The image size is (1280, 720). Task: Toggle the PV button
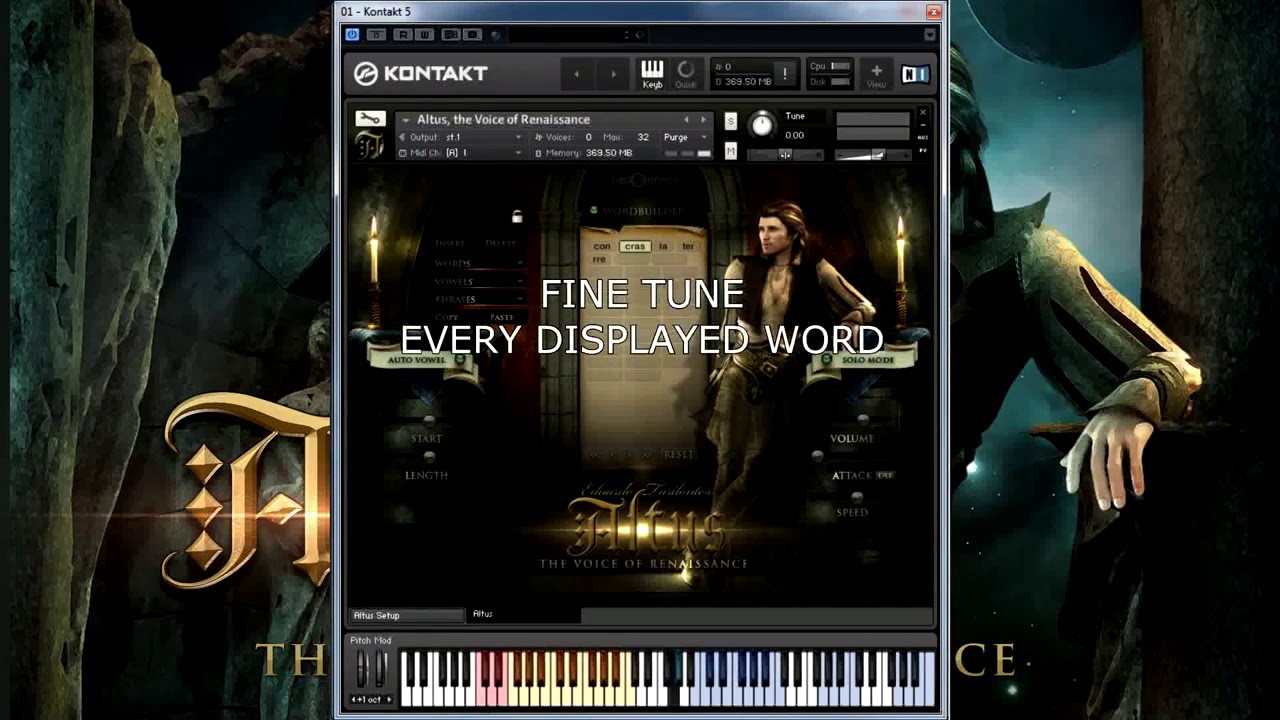922,151
